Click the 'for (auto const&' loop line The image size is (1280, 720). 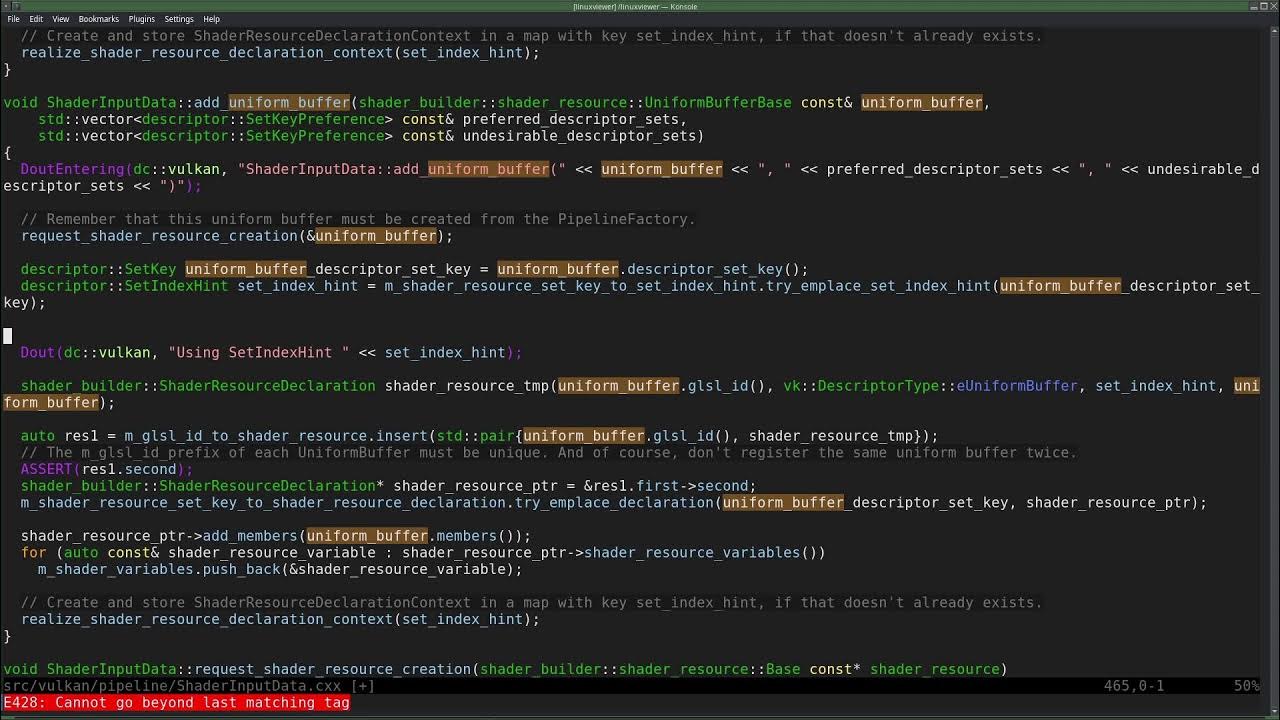point(423,552)
